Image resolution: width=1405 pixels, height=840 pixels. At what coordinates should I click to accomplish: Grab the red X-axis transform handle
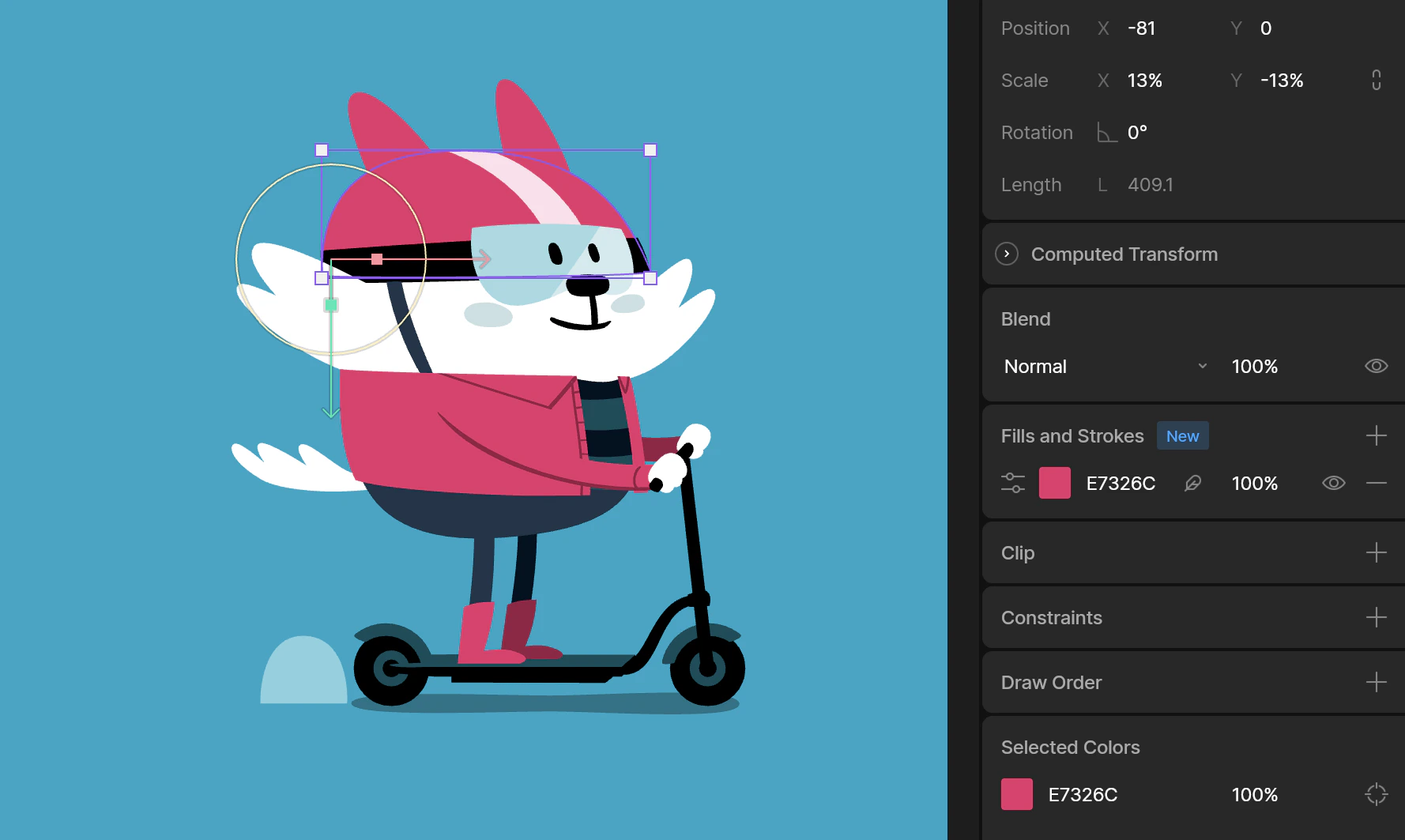pos(377,259)
